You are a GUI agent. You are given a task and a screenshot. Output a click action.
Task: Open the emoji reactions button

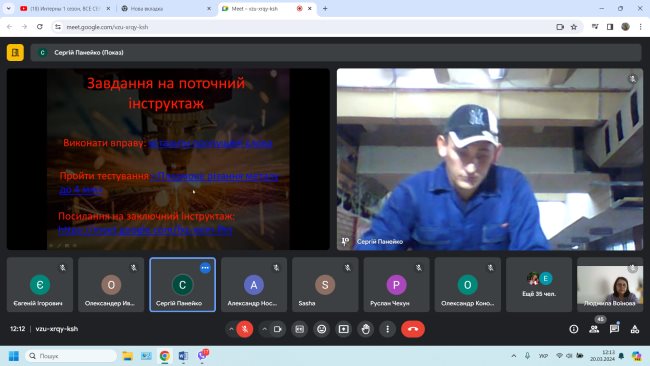click(x=322, y=329)
